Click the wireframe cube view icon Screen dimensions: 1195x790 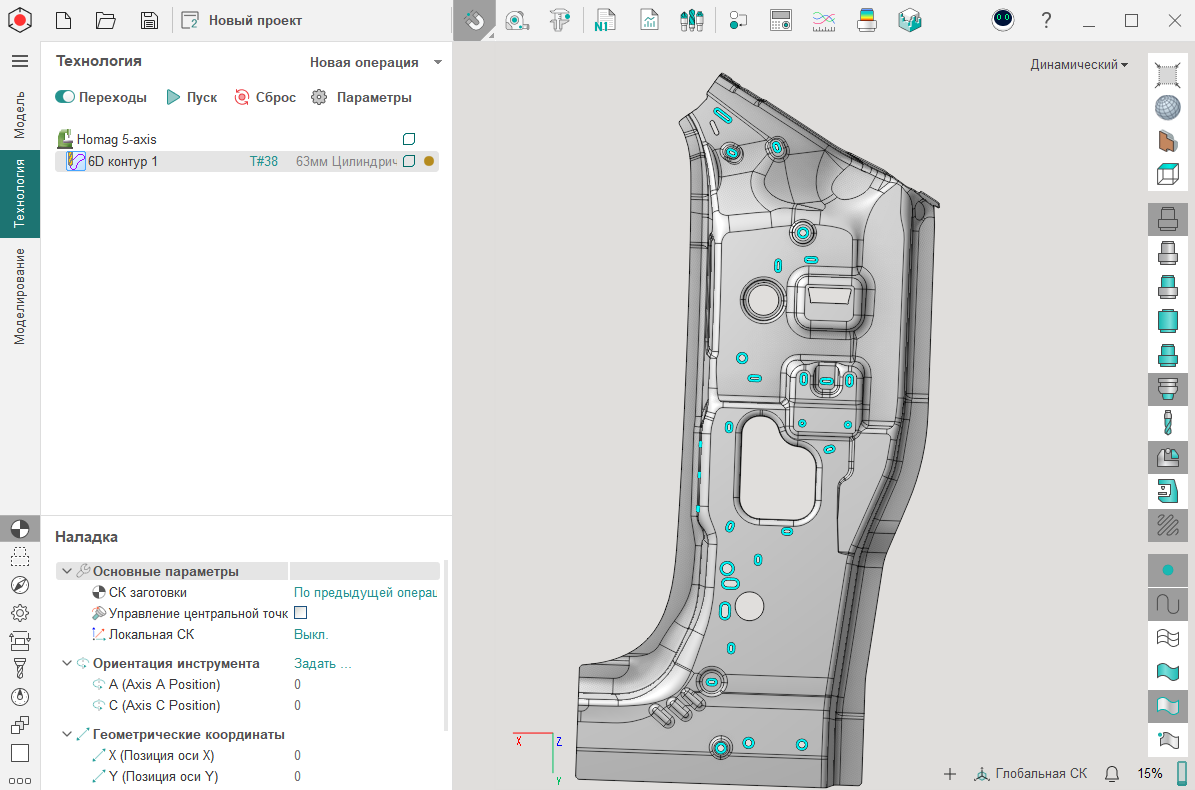[1166, 174]
